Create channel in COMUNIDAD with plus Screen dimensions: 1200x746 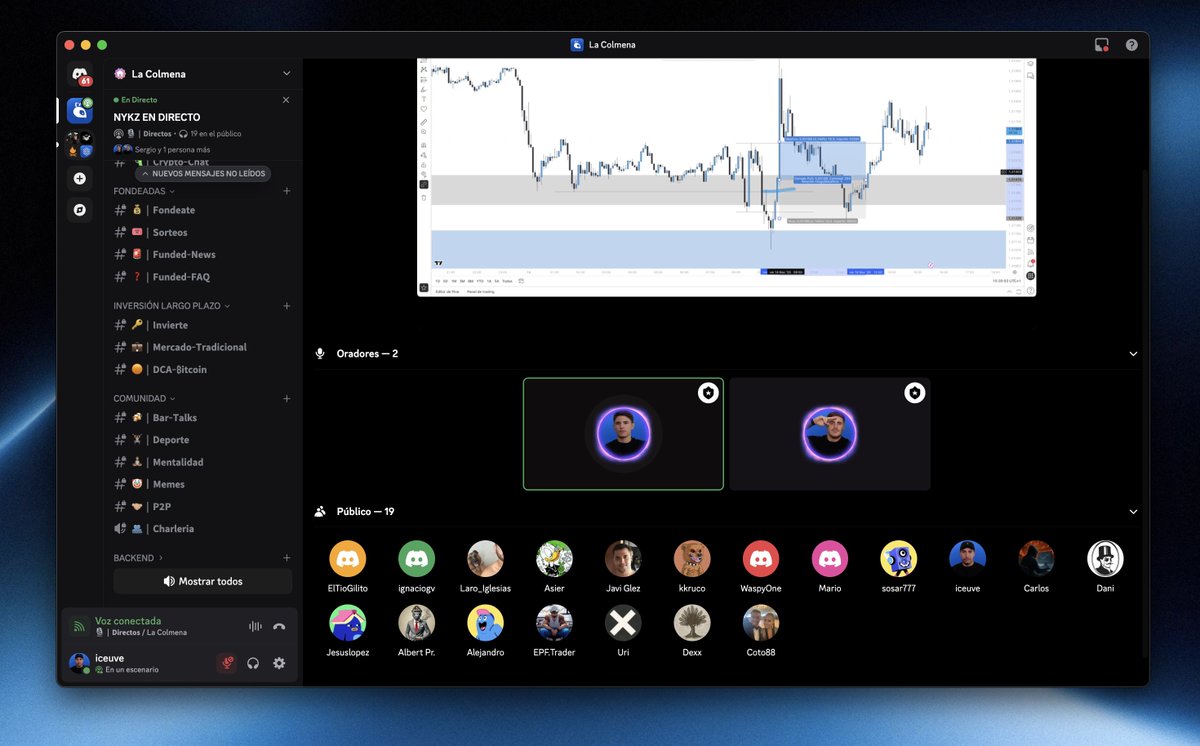pos(287,398)
